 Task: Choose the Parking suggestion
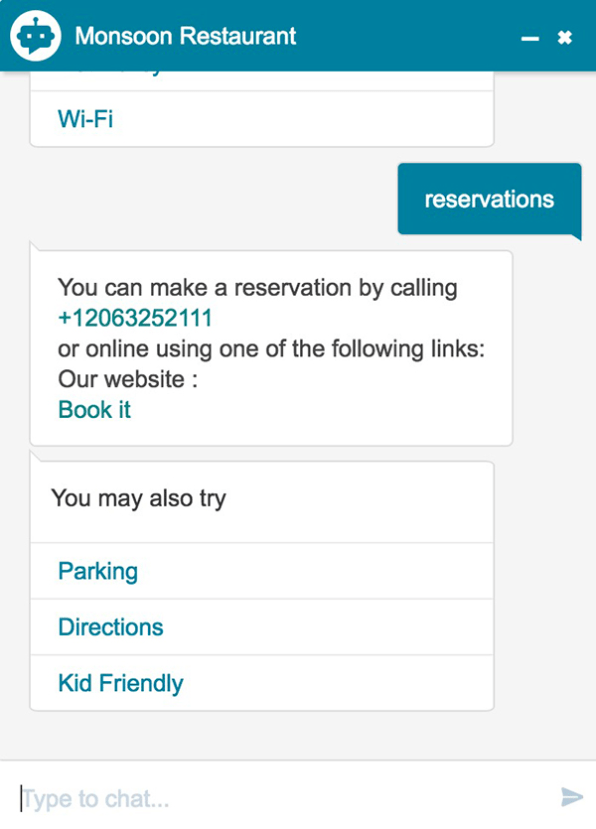coord(262,571)
